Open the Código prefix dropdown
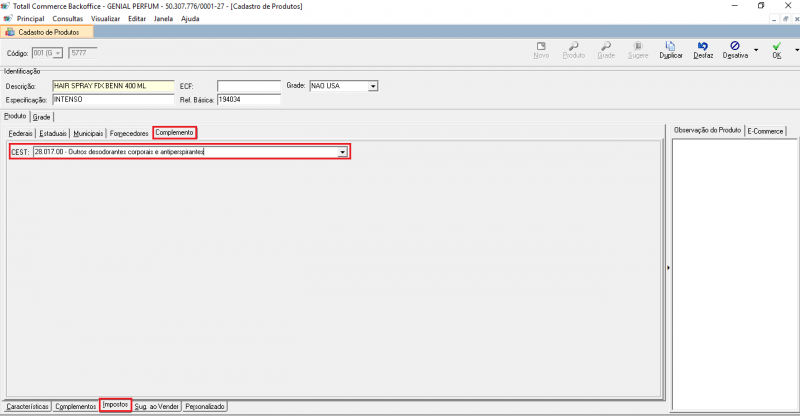The image size is (800, 416). [x=58, y=52]
